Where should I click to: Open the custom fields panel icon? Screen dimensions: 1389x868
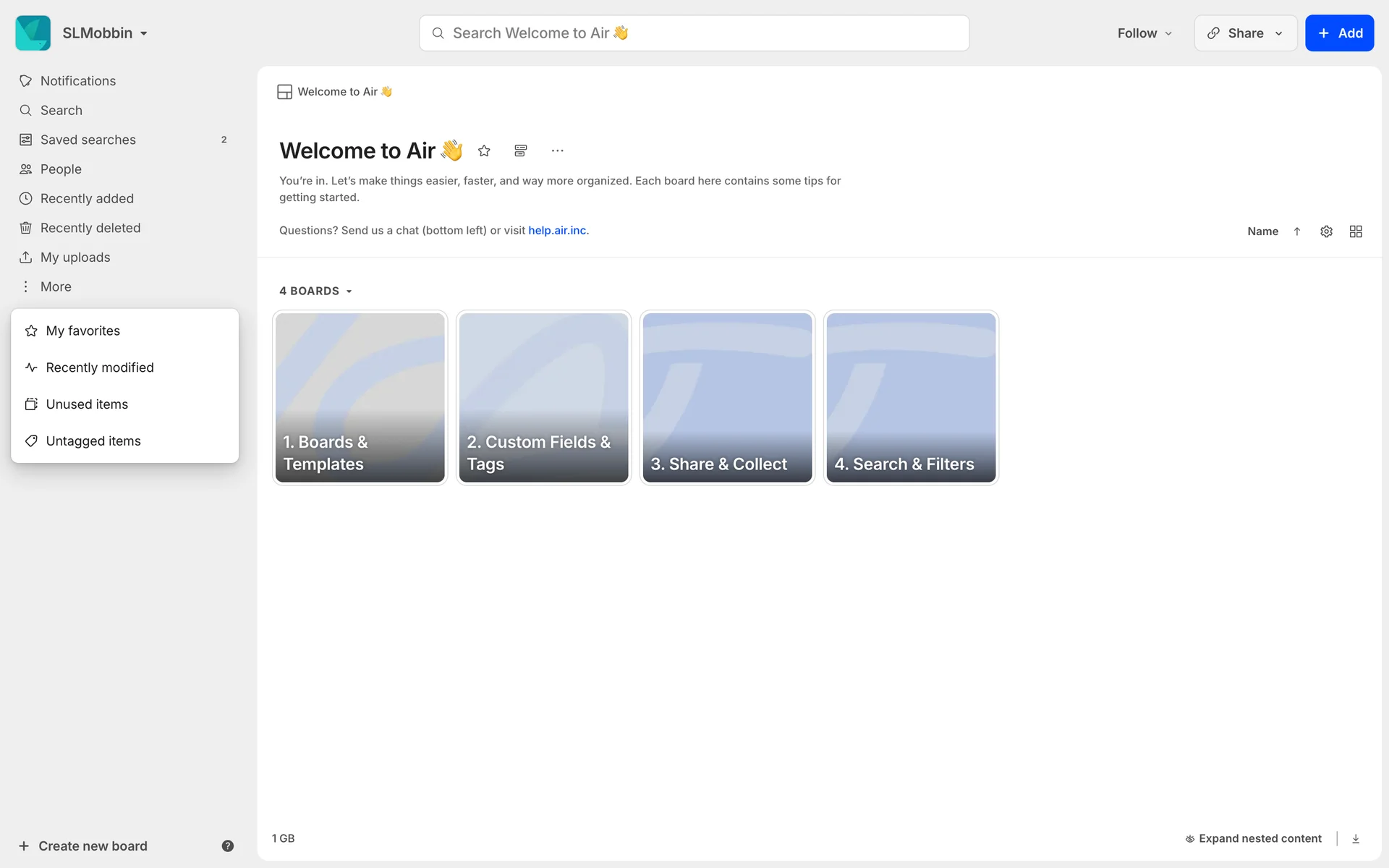[520, 150]
